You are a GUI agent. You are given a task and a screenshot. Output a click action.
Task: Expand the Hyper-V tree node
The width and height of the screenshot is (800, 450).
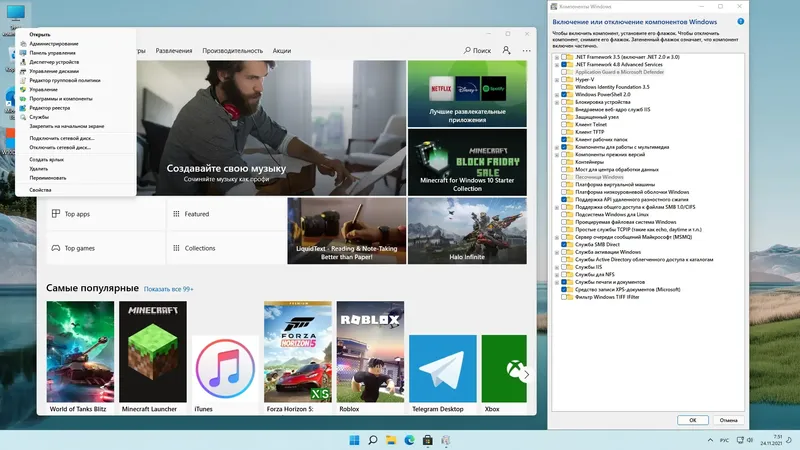point(557,80)
